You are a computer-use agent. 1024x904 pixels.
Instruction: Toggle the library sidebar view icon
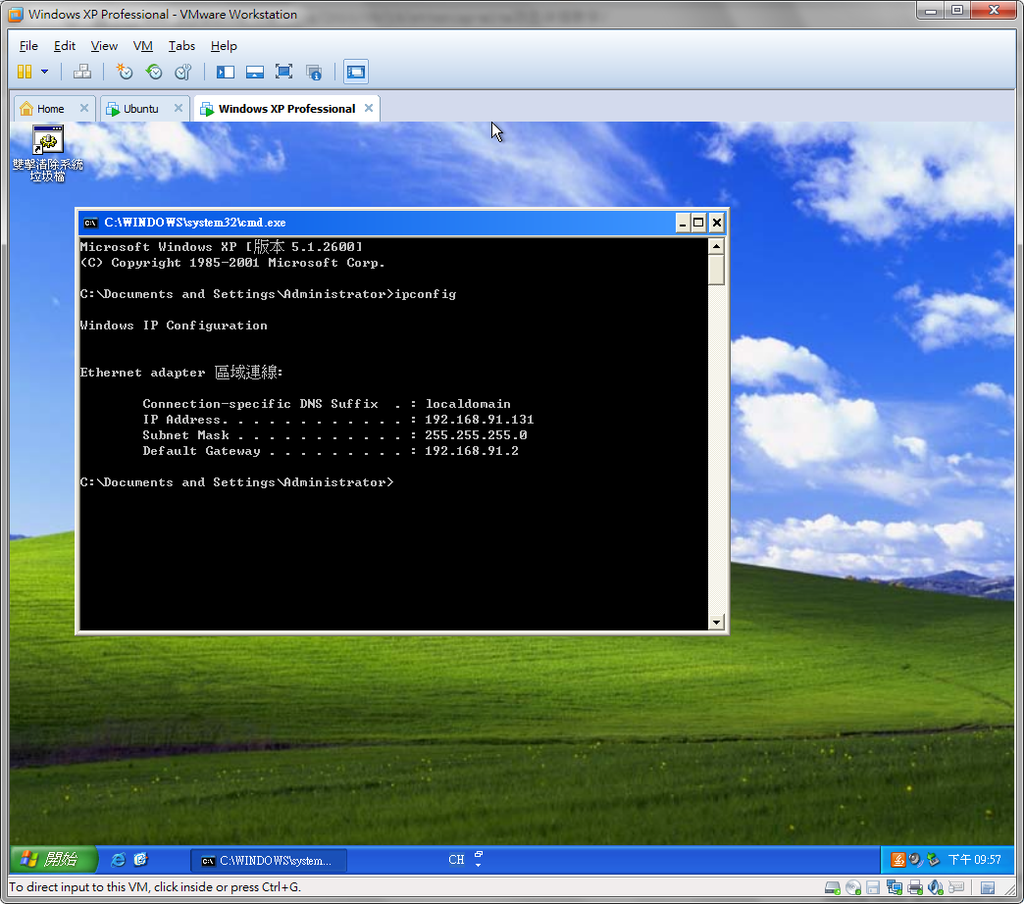pos(225,72)
